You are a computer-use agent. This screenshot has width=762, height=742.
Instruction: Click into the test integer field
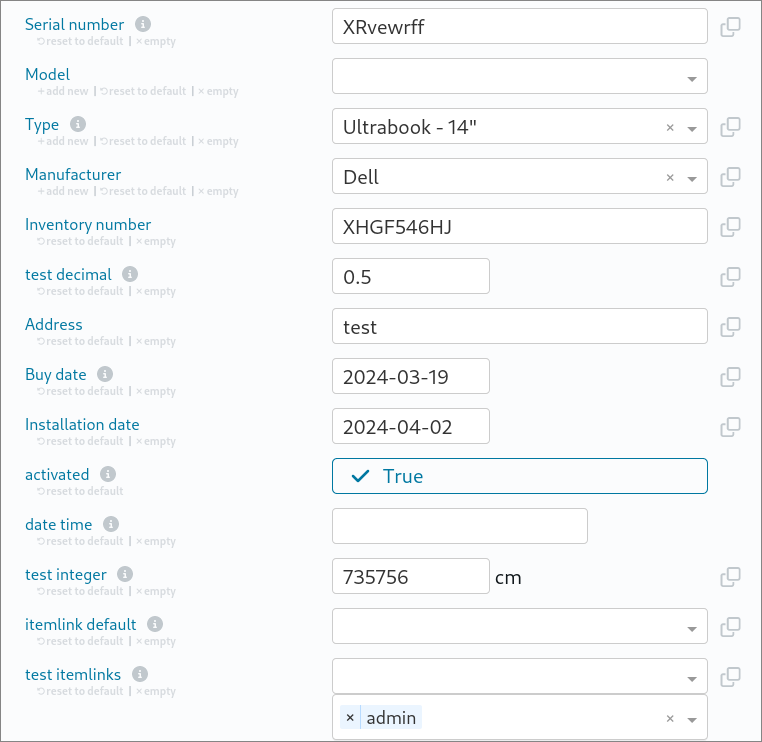[x=410, y=576]
